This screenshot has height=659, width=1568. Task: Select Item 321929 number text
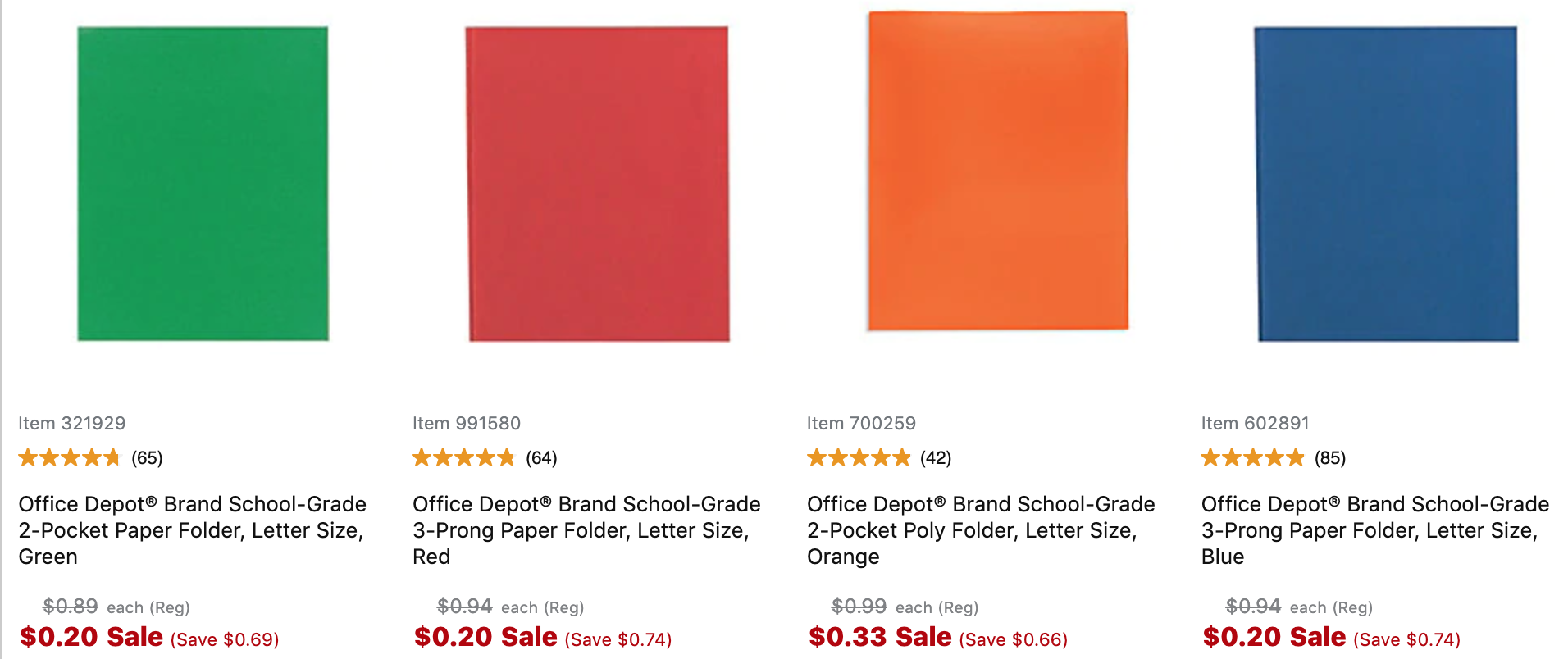pos(72,423)
